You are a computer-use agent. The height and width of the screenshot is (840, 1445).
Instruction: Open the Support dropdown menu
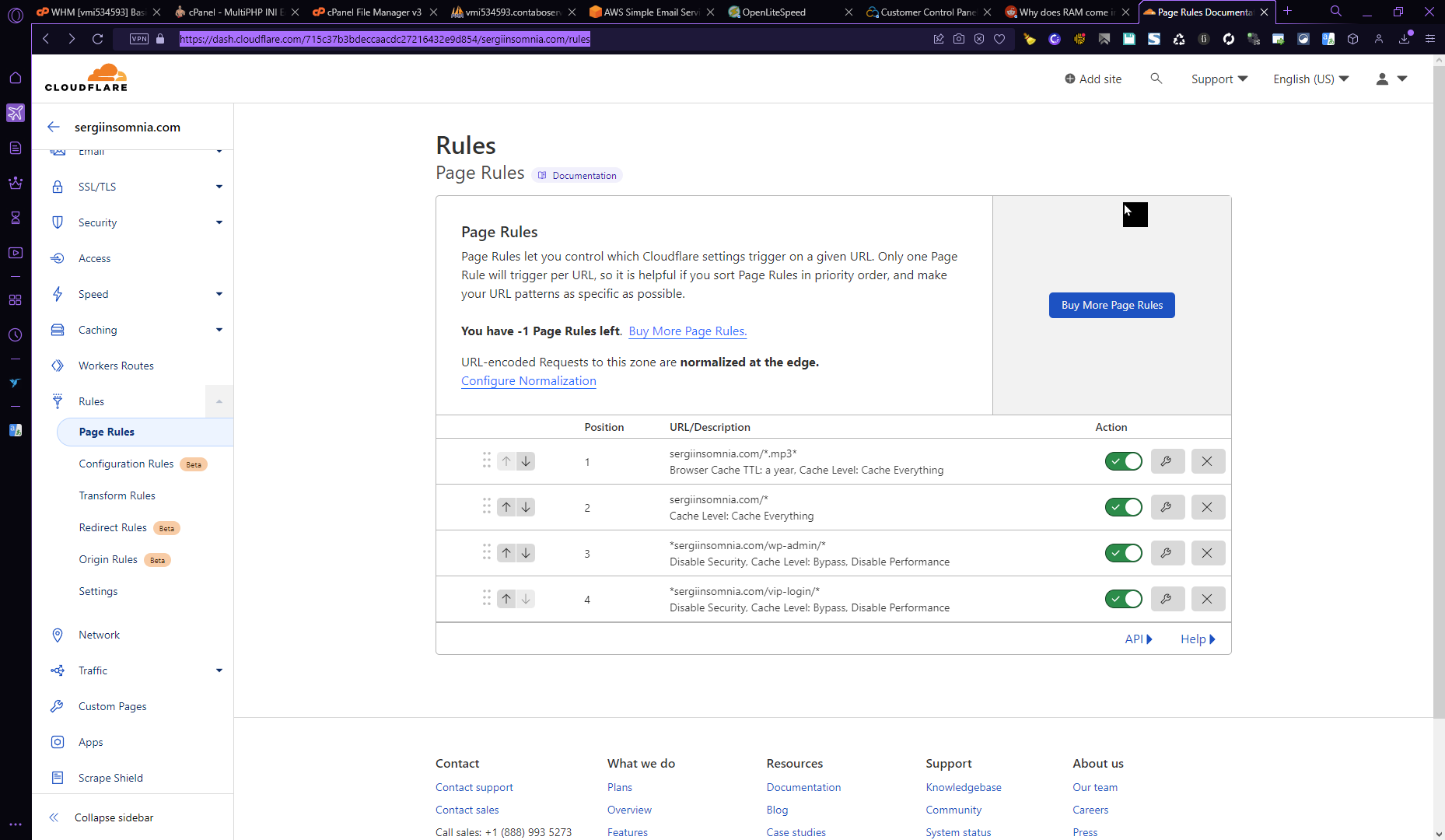[x=1219, y=79]
